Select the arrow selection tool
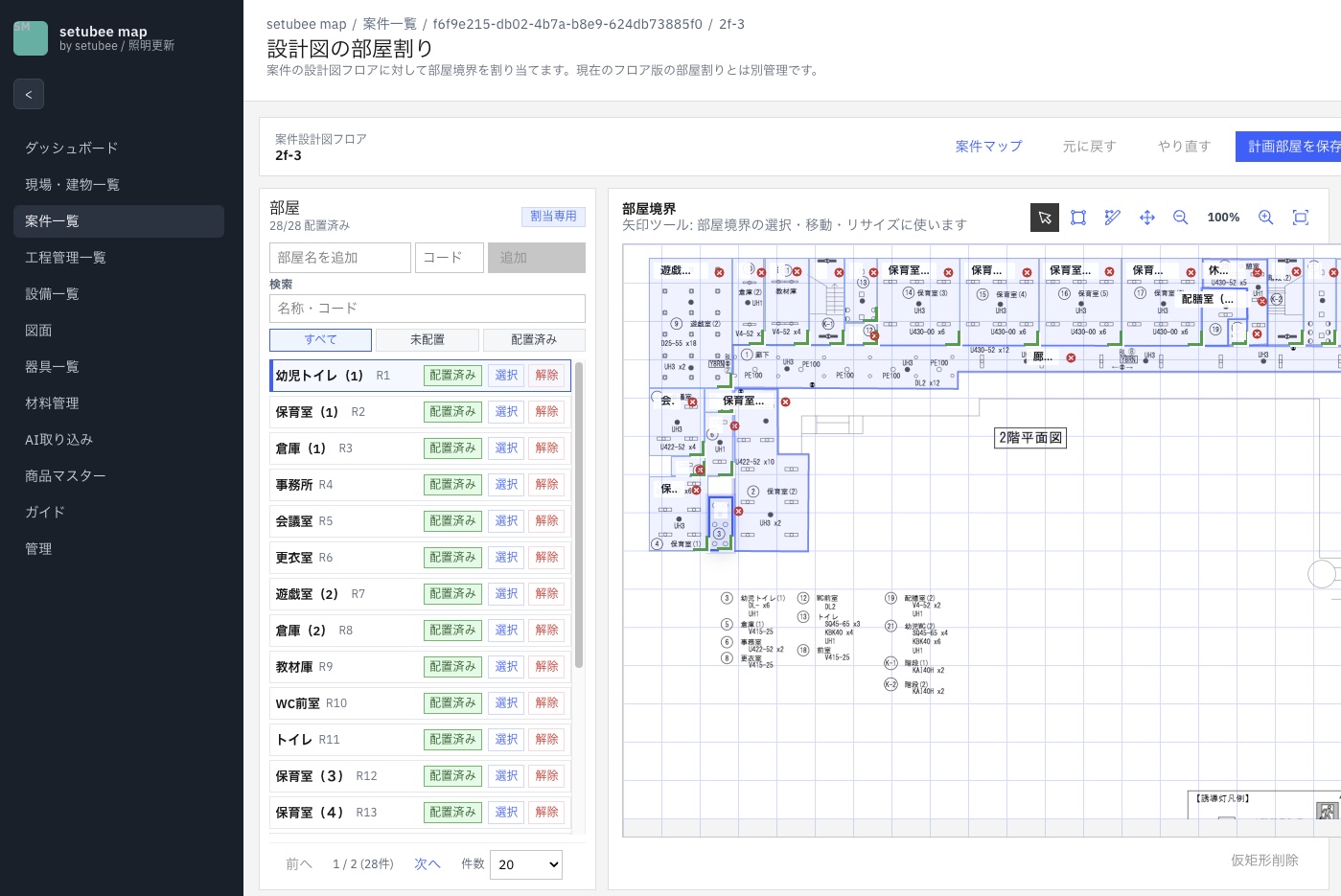Viewport: 1341px width, 896px height. pos(1045,218)
